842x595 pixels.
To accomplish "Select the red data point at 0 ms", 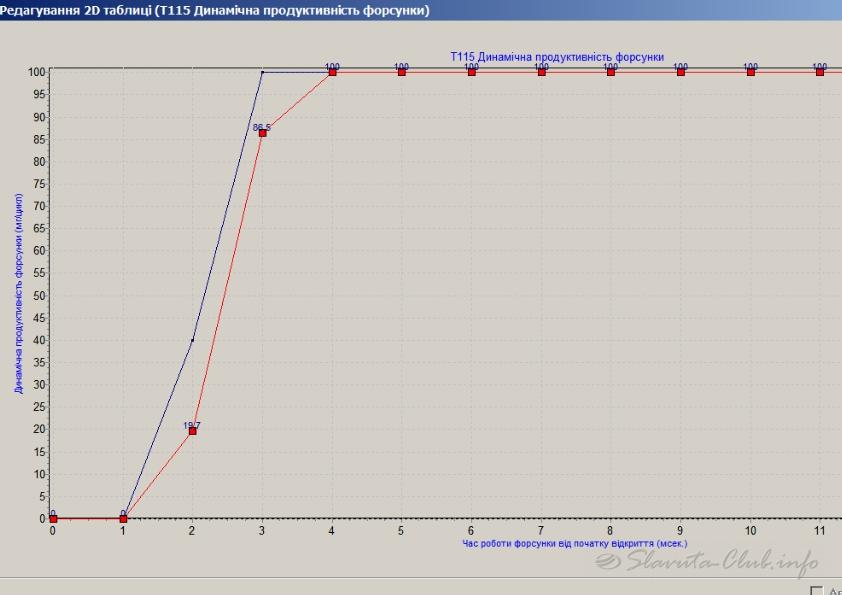I will click(53, 518).
